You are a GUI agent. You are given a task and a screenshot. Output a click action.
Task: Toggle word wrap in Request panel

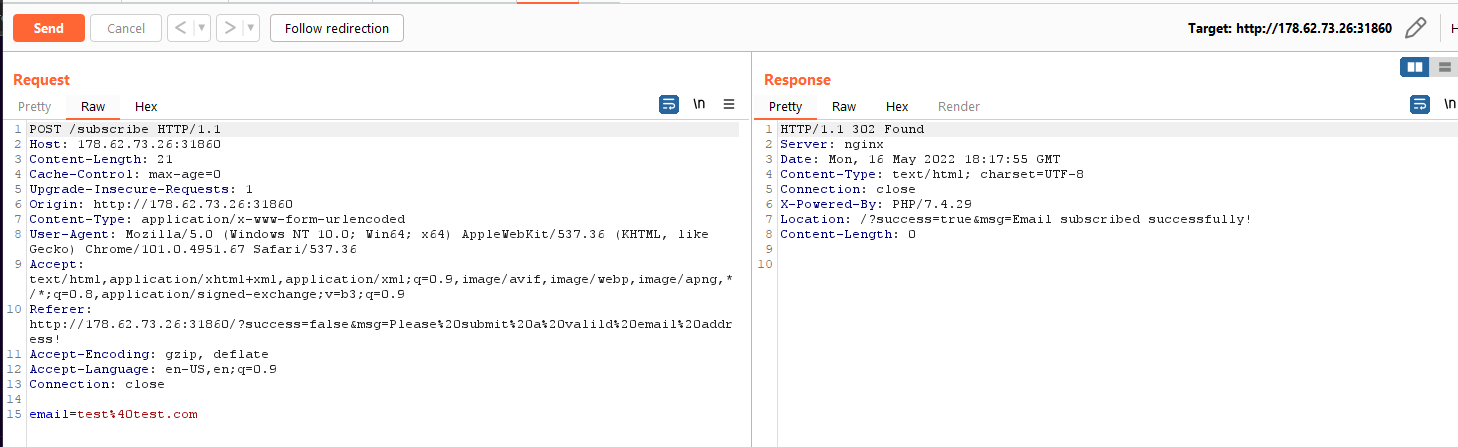click(669, 105)
